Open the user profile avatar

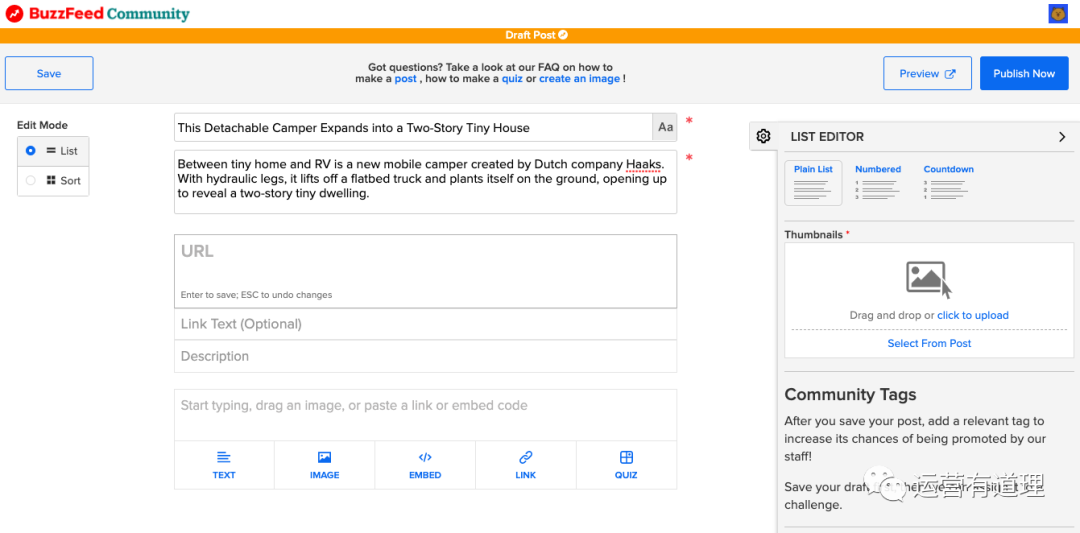(1057, 14)
